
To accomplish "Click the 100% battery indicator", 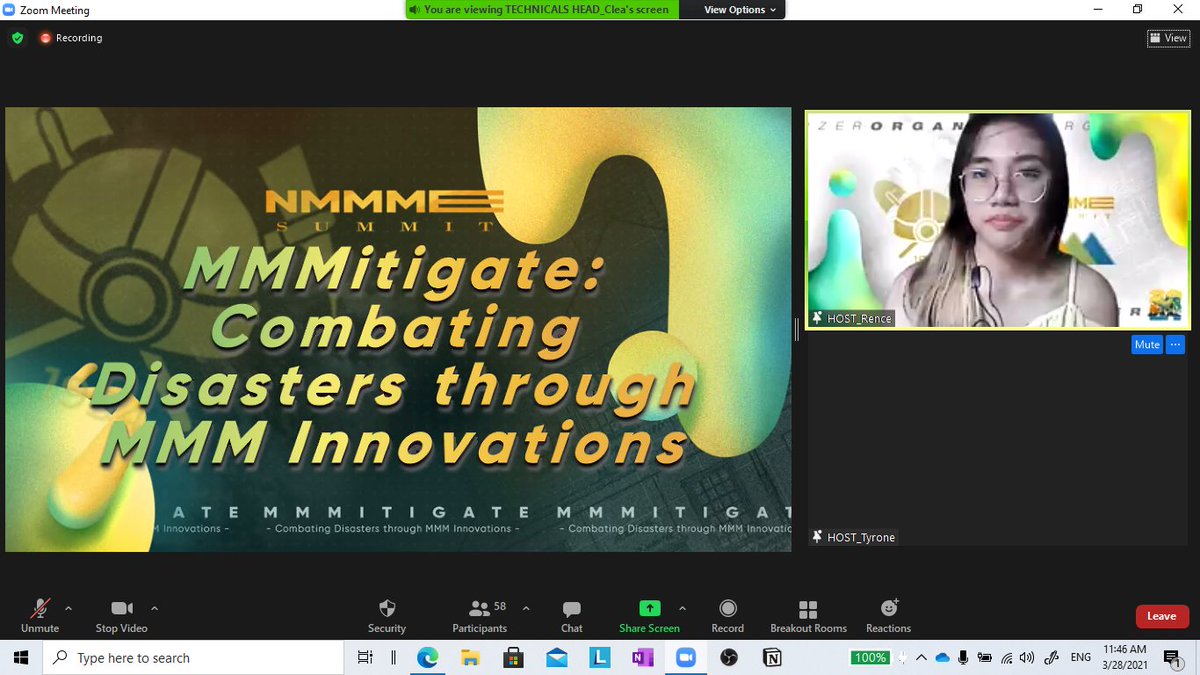I will click(870, 657).
